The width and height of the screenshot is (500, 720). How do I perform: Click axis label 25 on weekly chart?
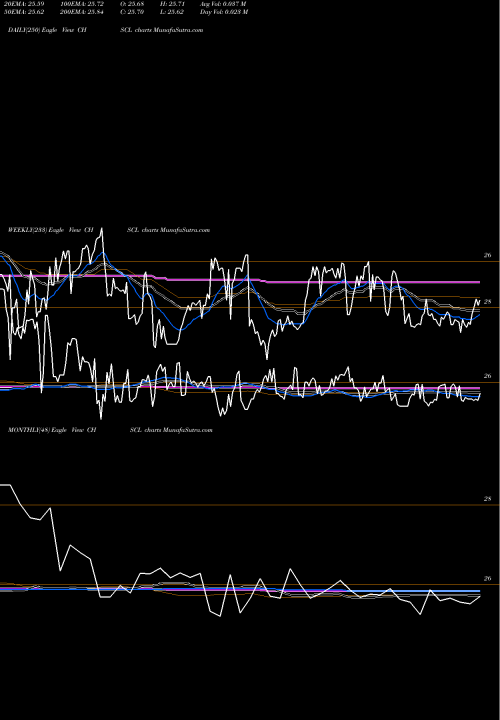[488, 302]
